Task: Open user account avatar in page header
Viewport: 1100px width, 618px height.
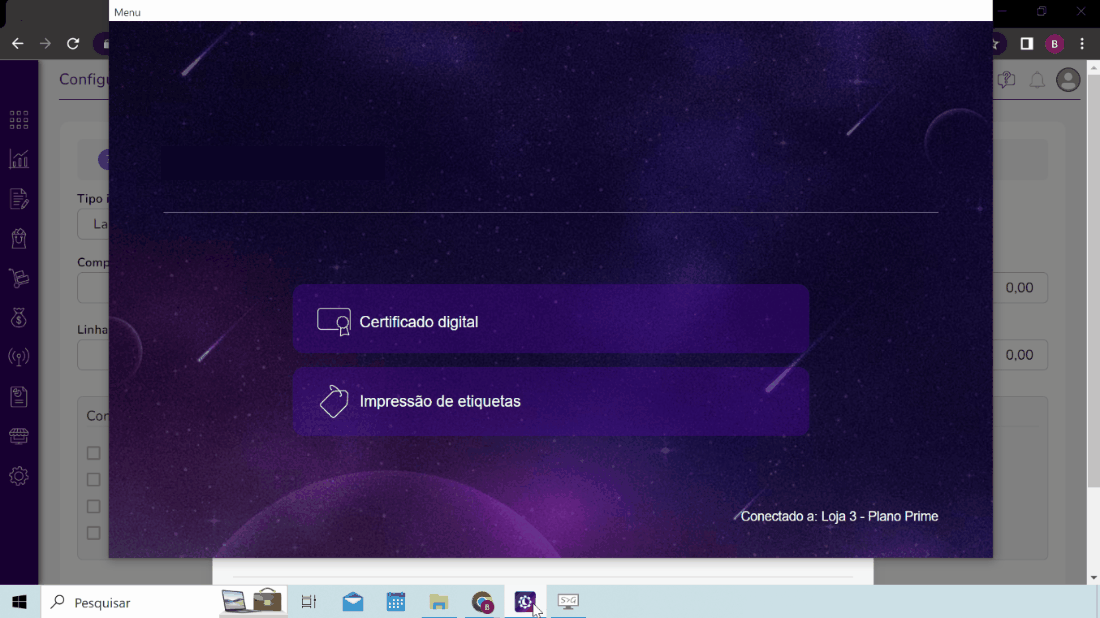Action: coord(1068,80)
